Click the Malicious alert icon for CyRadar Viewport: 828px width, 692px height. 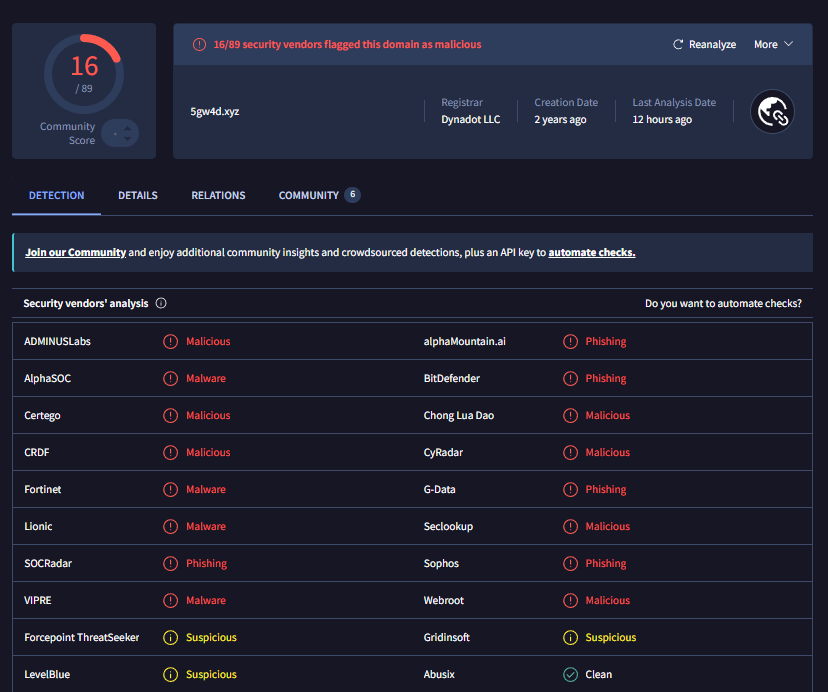[x=570, y=452]
